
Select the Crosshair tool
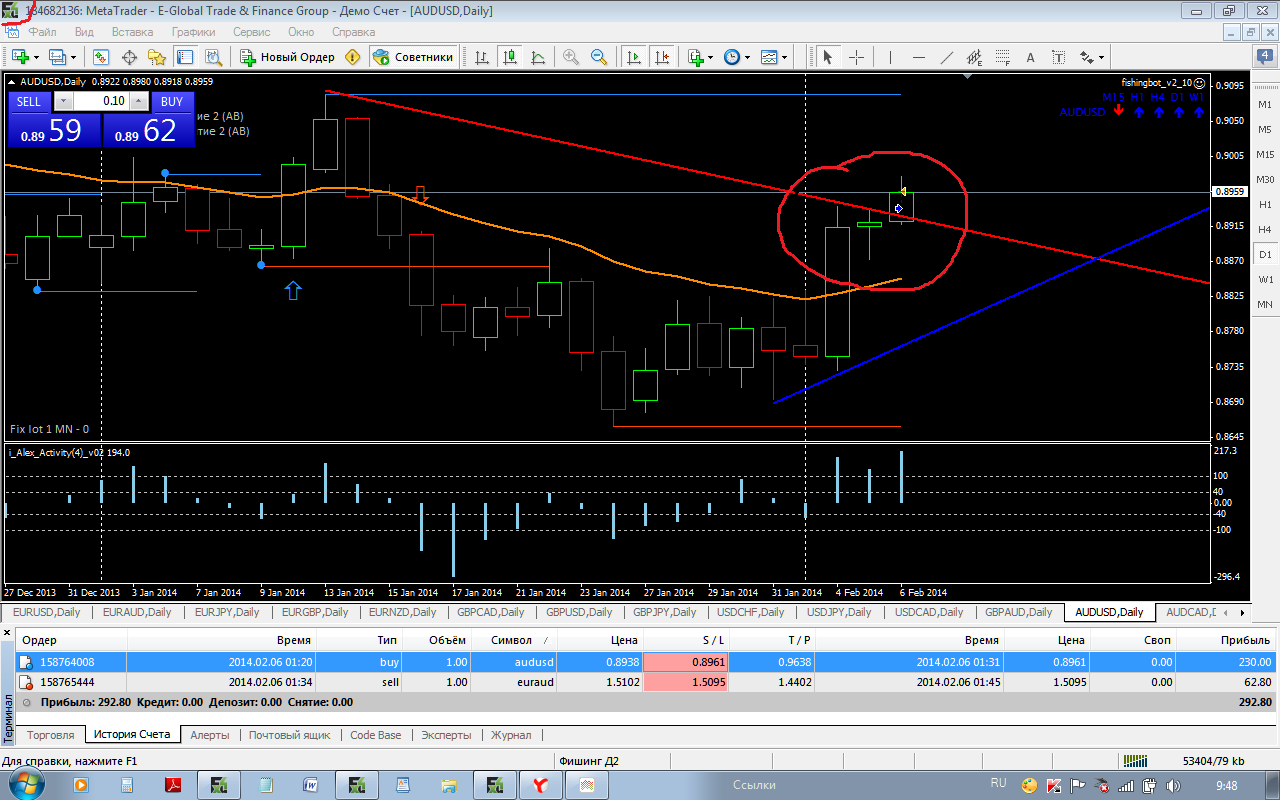857,57
